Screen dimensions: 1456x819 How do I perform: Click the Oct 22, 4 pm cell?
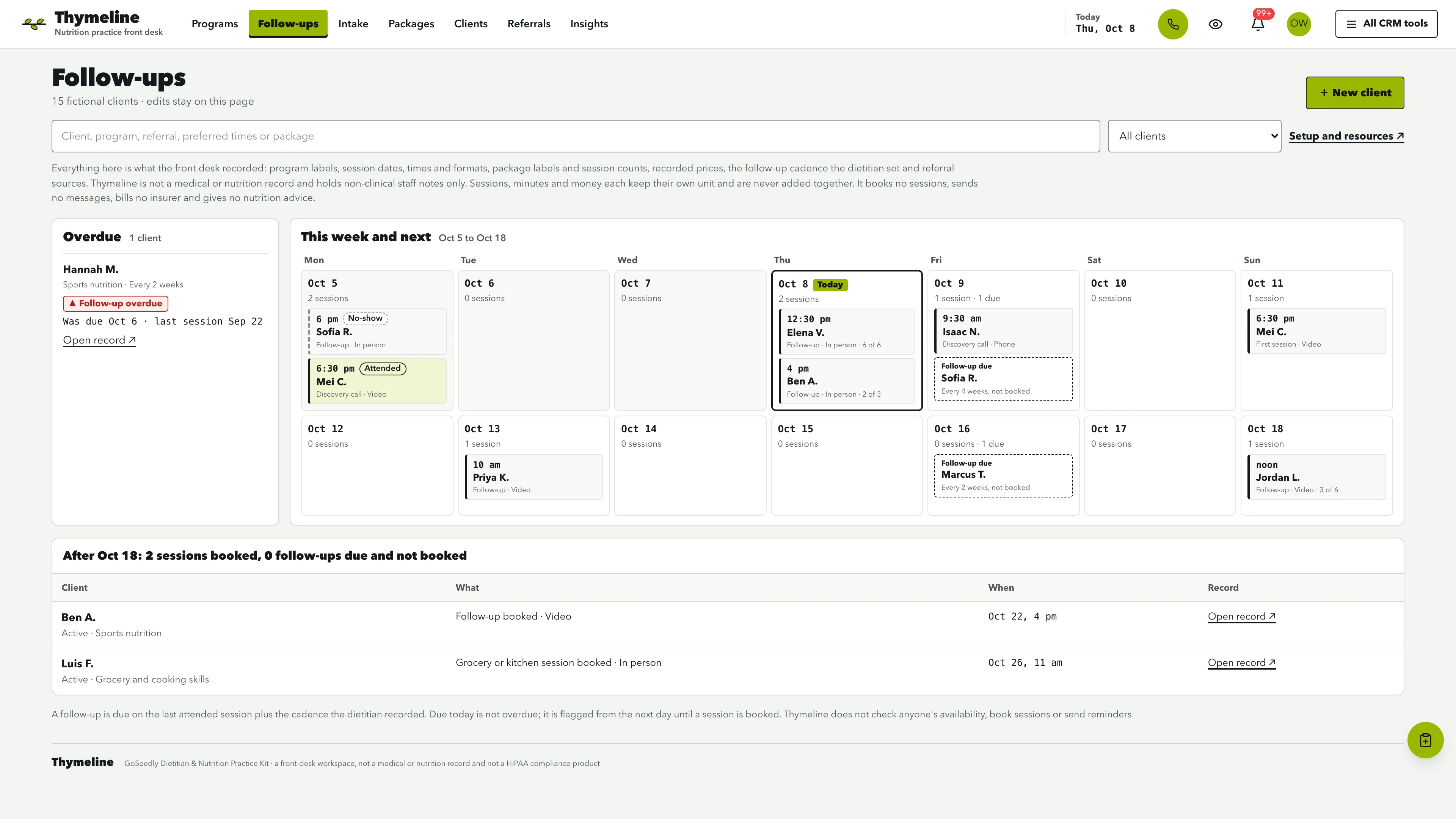pos(1022,617)
